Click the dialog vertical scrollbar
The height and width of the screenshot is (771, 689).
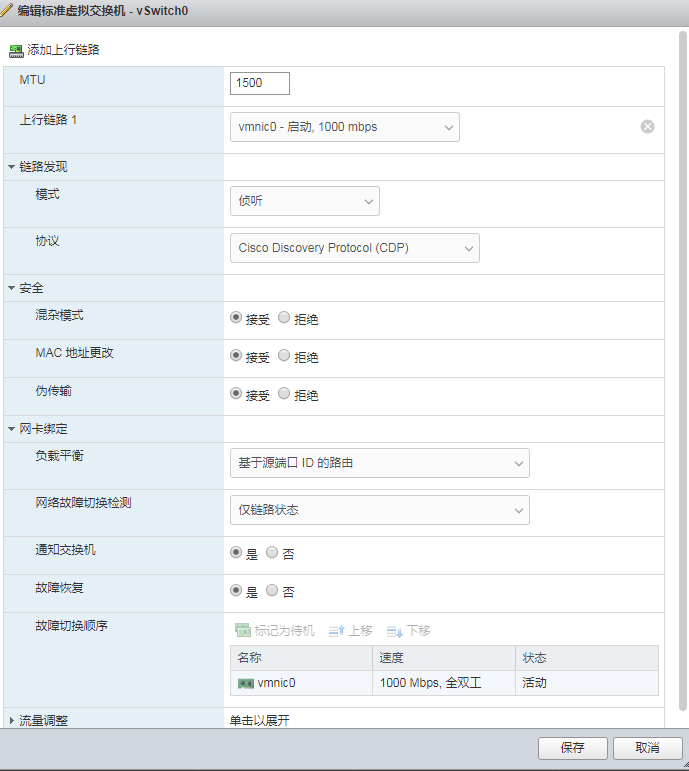coord(683,371)
